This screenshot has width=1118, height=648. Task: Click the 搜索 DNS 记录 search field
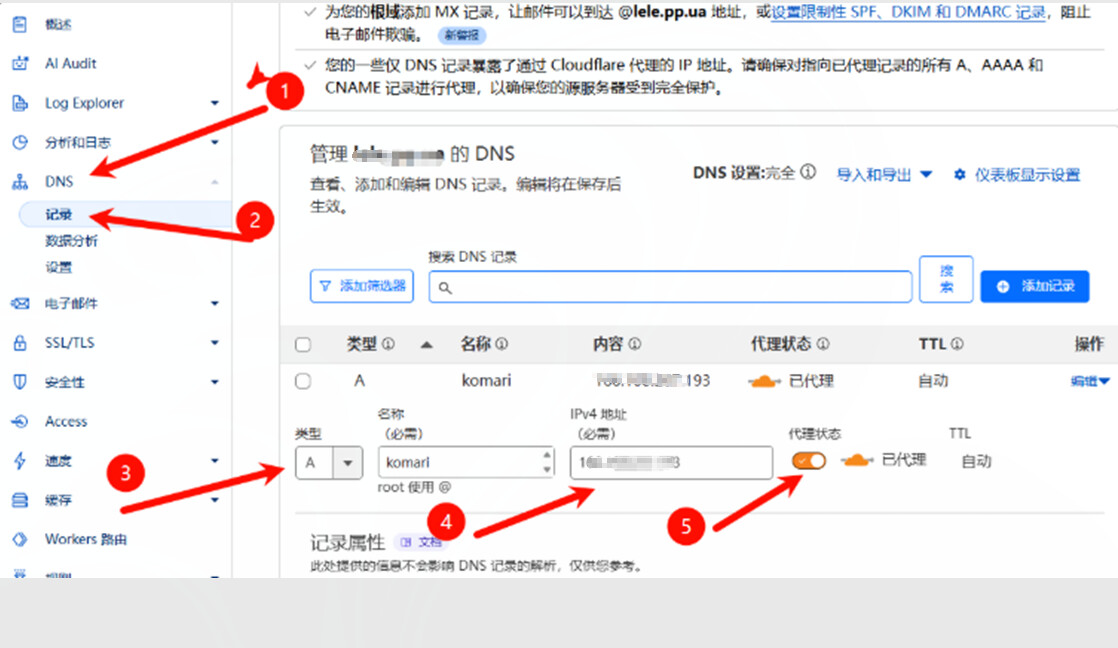(671, 287)
